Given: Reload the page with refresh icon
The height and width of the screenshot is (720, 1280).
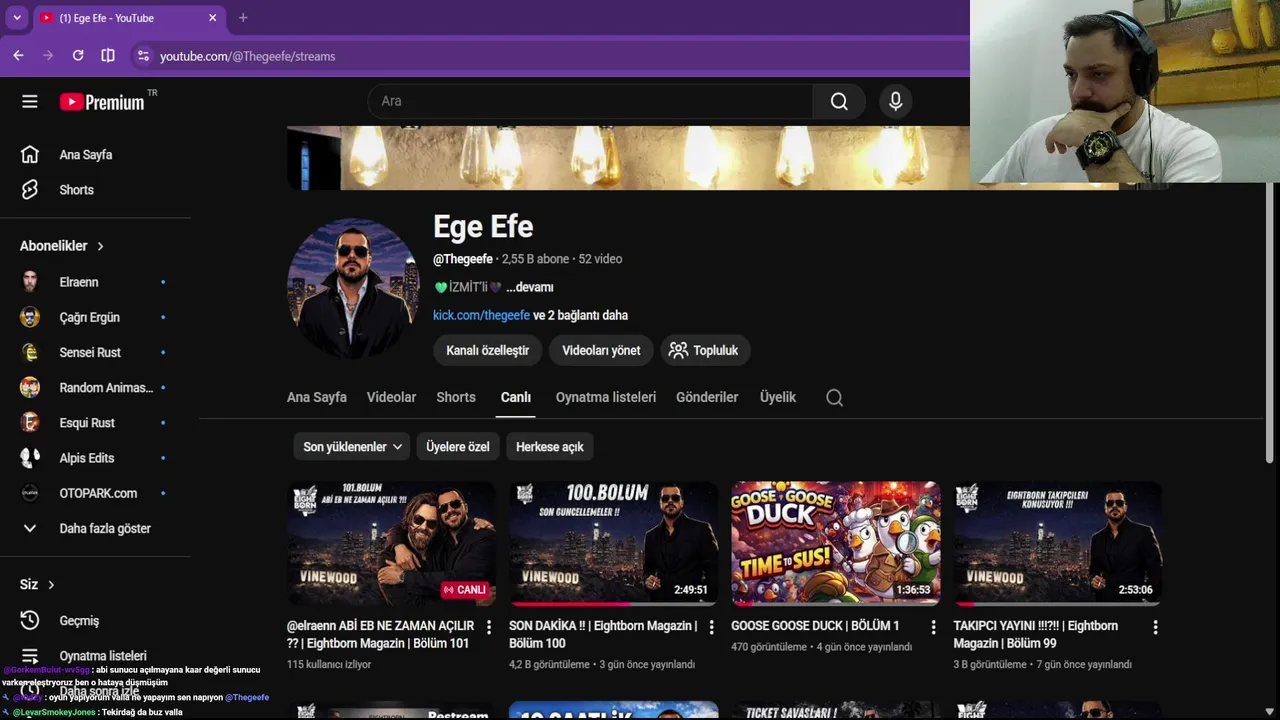Looking at the screenshot, I should click(78, 56).
